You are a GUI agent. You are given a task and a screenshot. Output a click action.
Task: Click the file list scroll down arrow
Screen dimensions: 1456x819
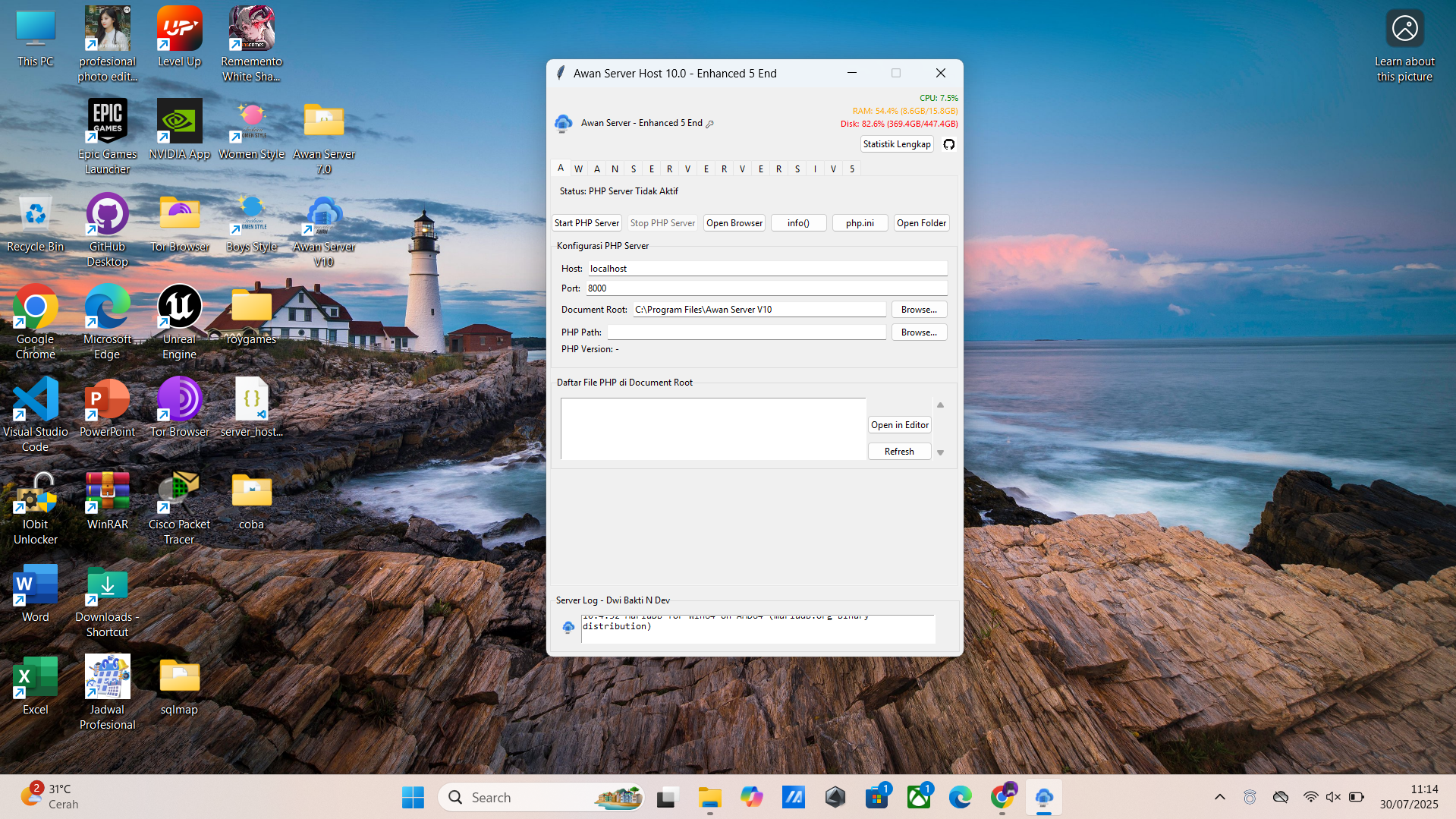tap(940, 452)
